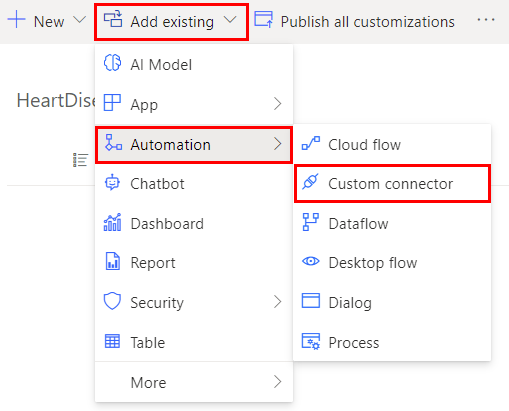This screenshot has width=509, height=411.
Task: Select Dialog submenu entry
Action: [x=392, y=302]
